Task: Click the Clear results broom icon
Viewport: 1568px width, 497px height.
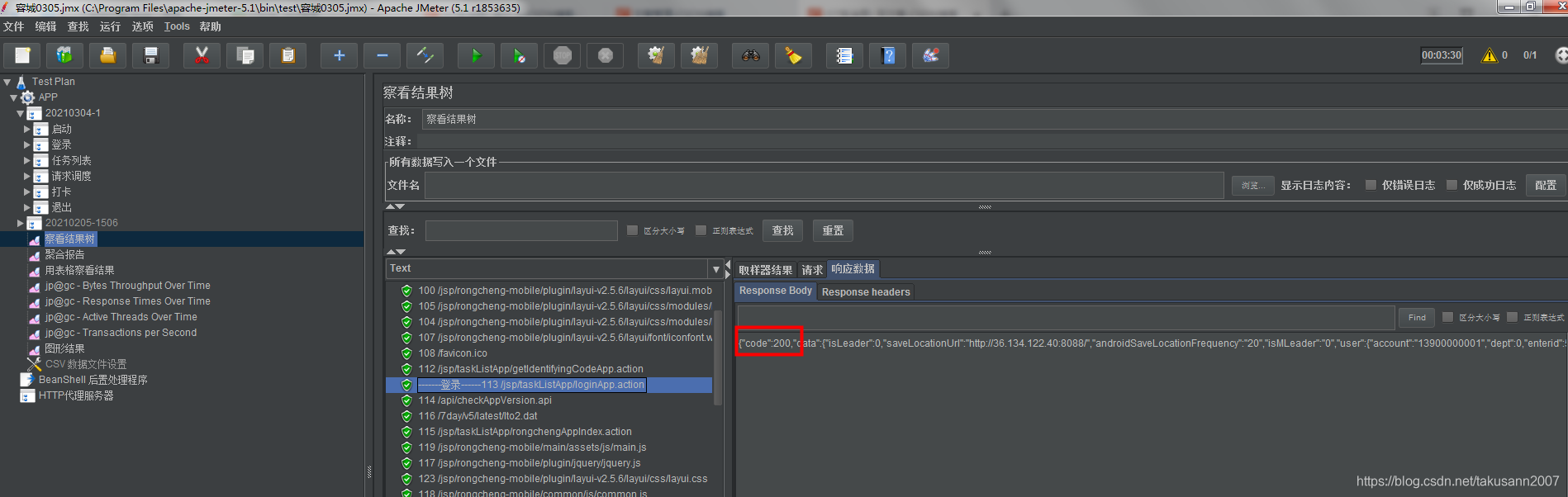Action: point(656,55)
